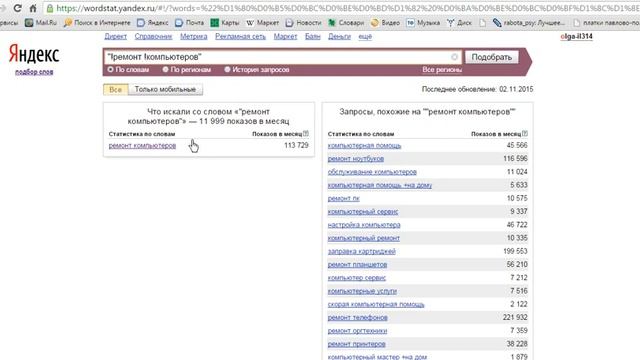
Task: Select the По регионам radio button
Action: point(165,70)
